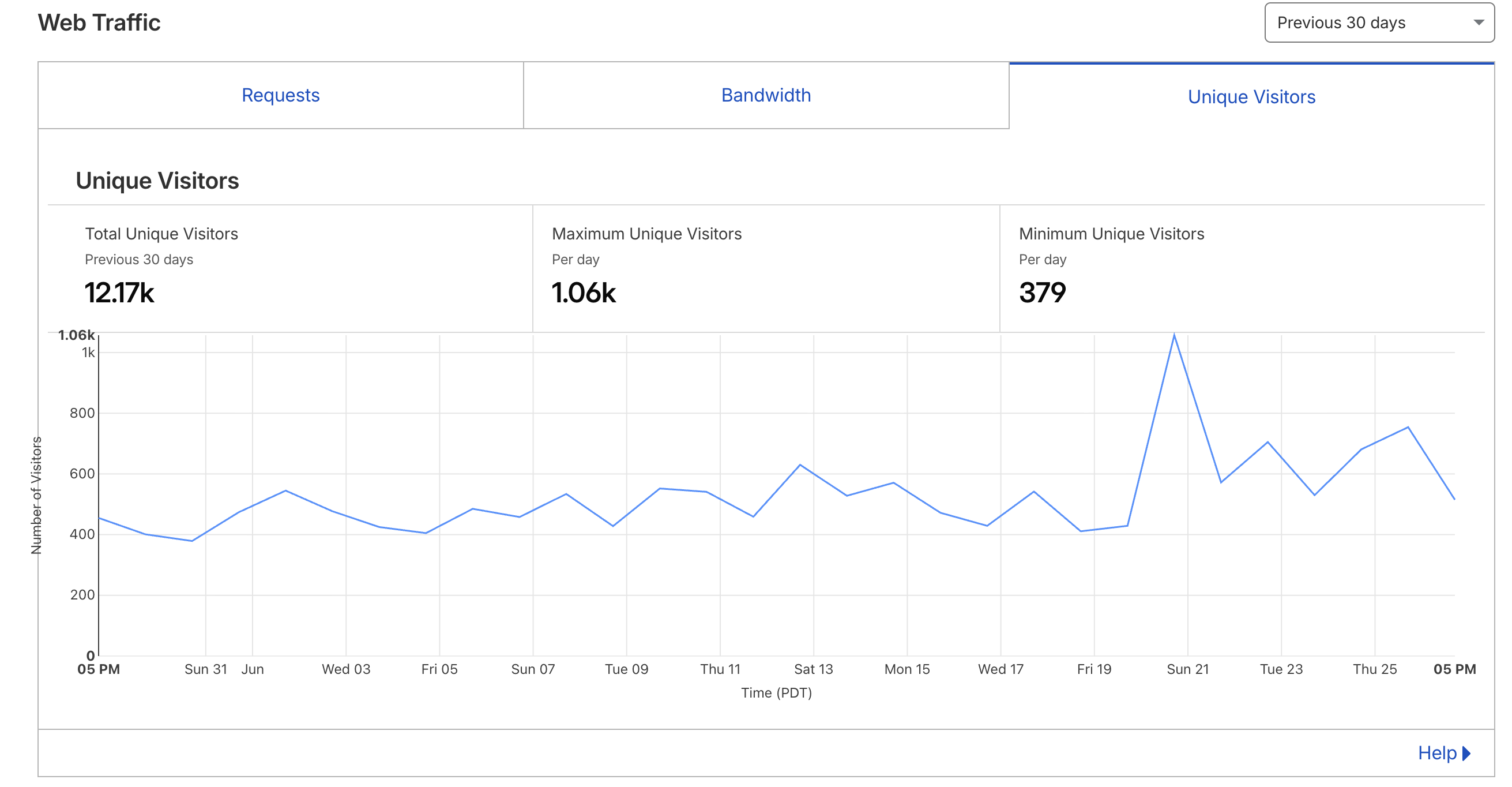Click the Help arrow icon
This screenshot has width=1512, height=787.
pos(1466,753)
